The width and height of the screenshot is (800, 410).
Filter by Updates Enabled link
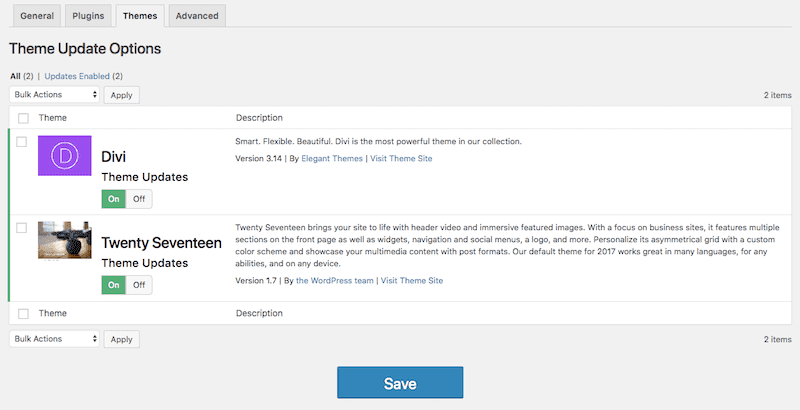[77, 76]
